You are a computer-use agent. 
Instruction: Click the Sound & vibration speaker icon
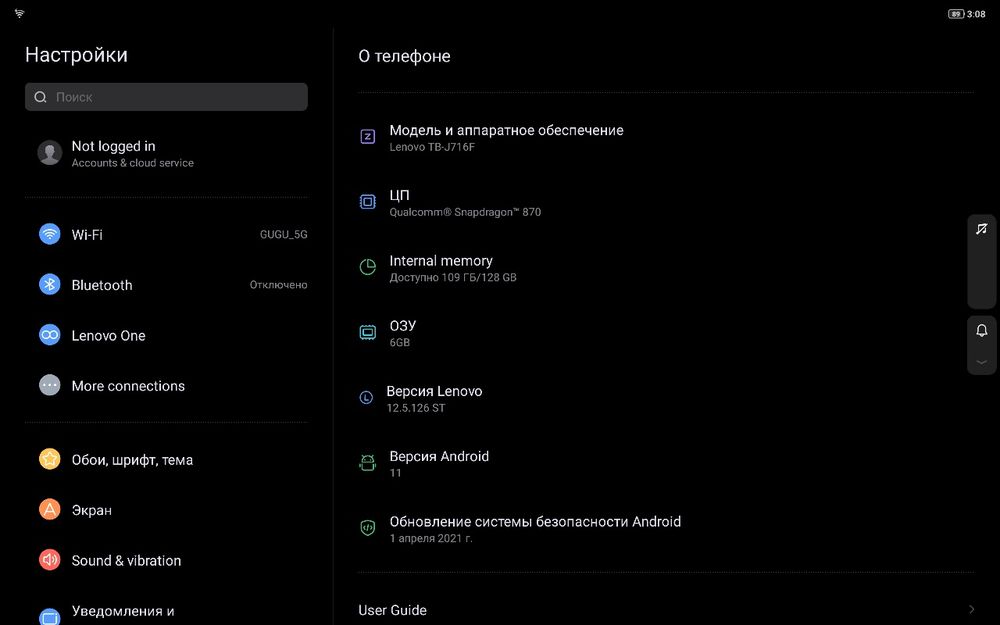point(50,560)
